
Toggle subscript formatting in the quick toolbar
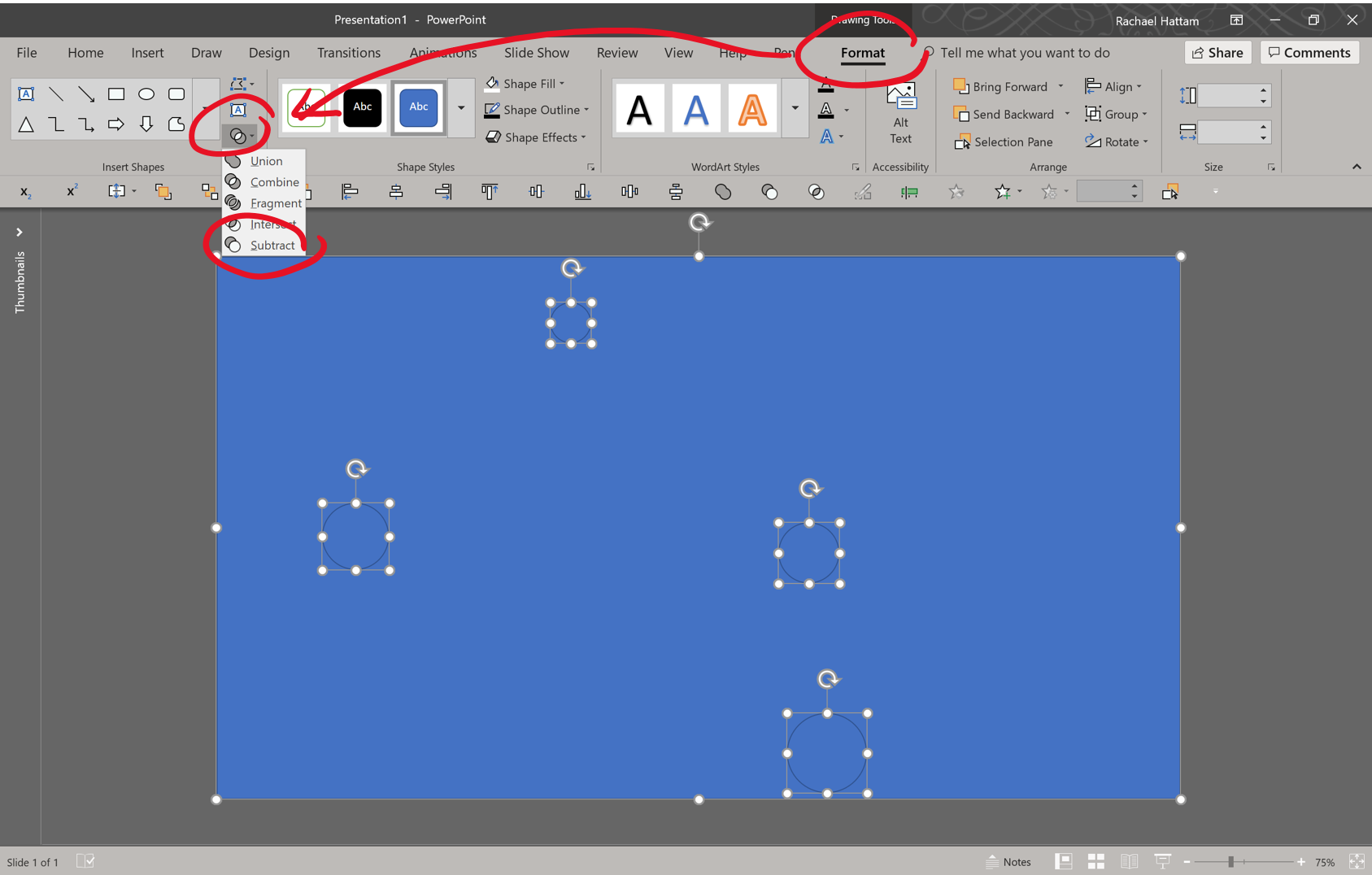pyautogui.click(x=24, y=191)
